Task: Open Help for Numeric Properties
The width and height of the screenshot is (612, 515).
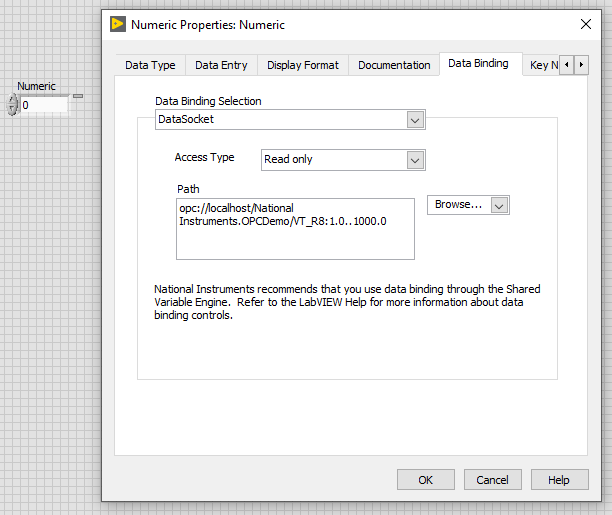Action: click(x=559, y=480)
